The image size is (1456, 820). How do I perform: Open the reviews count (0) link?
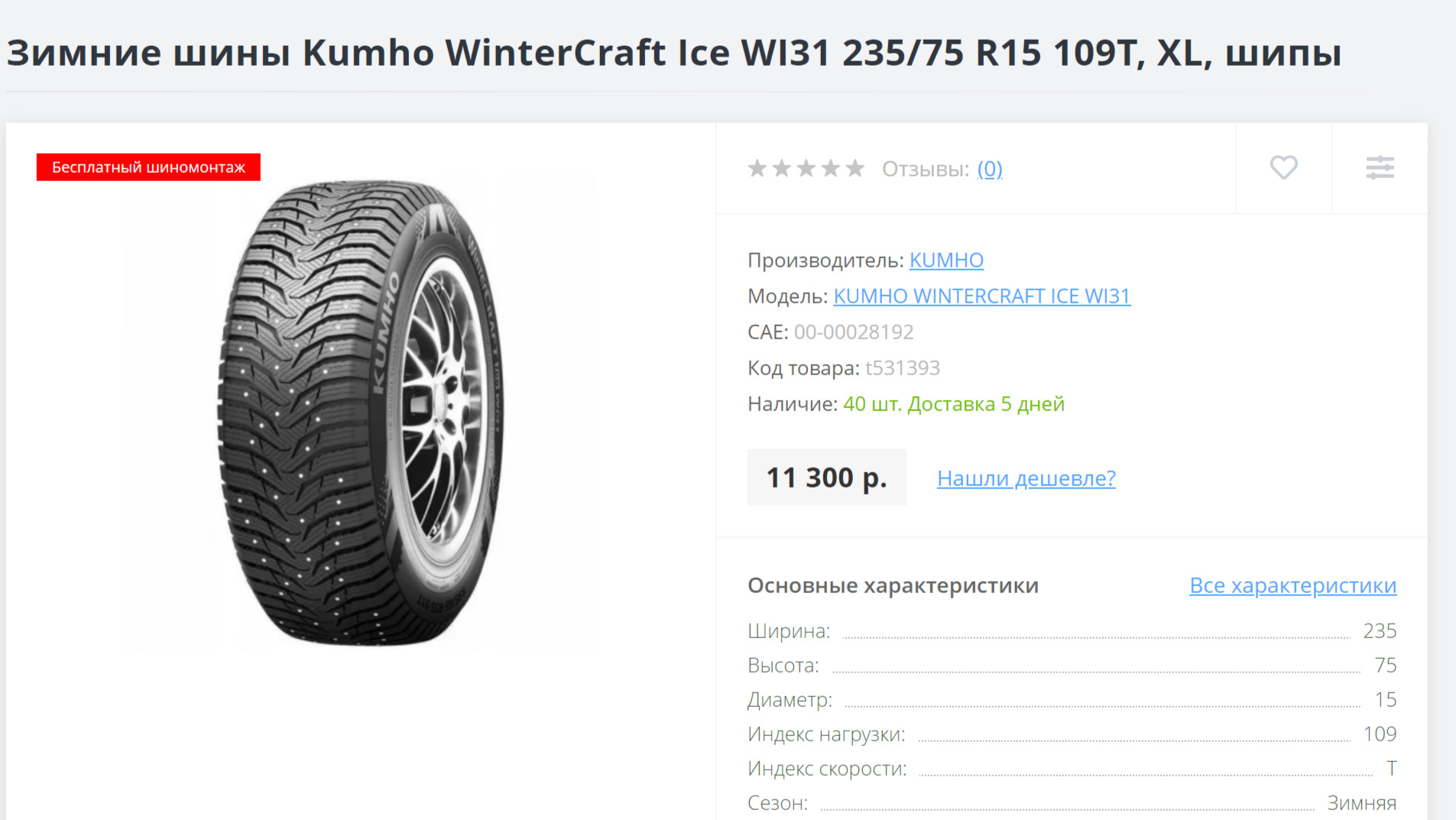(x=990, y=169)
